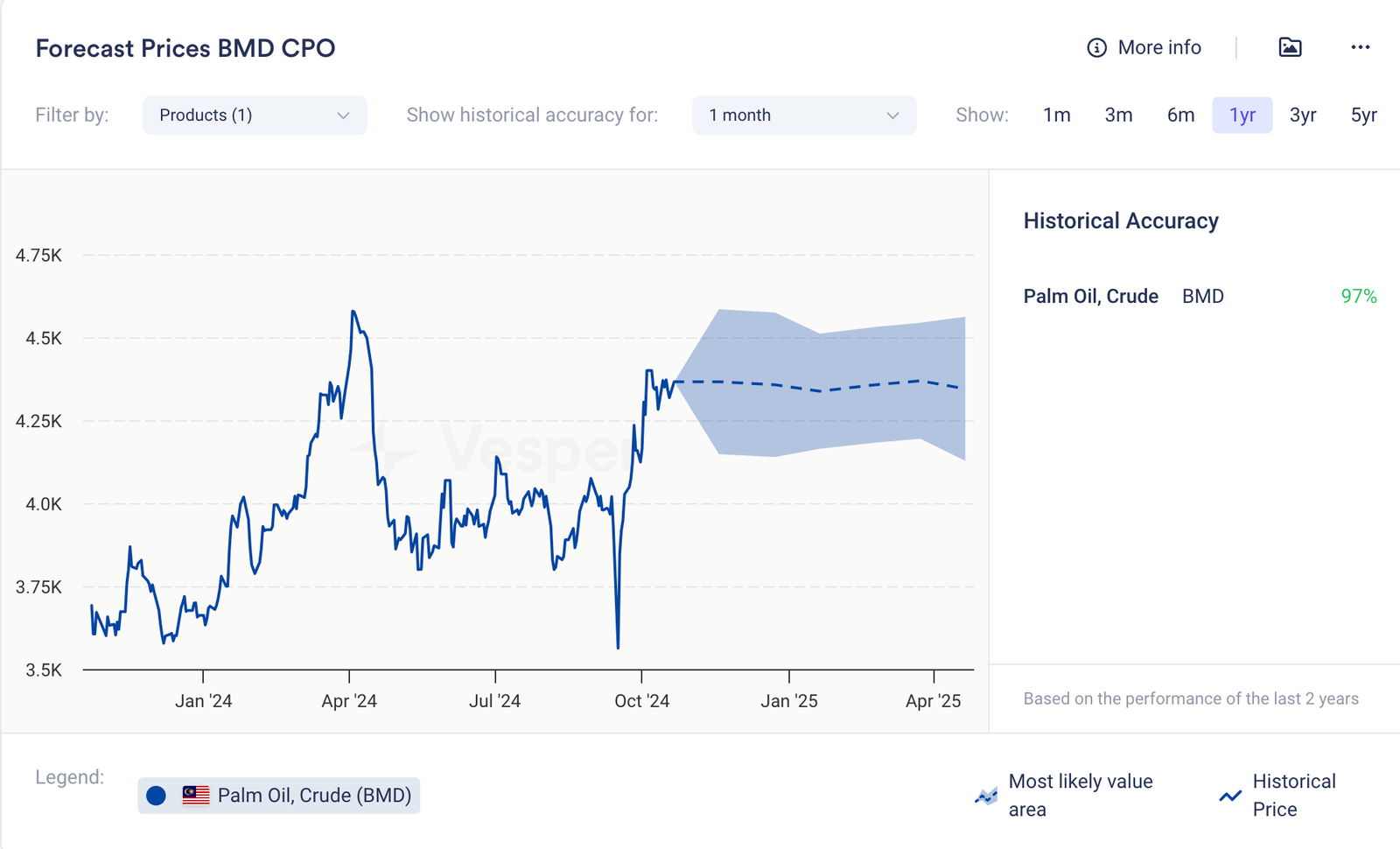Open the three-dot options menu
Screen dimensions: 1400x849
[1360, 47]
